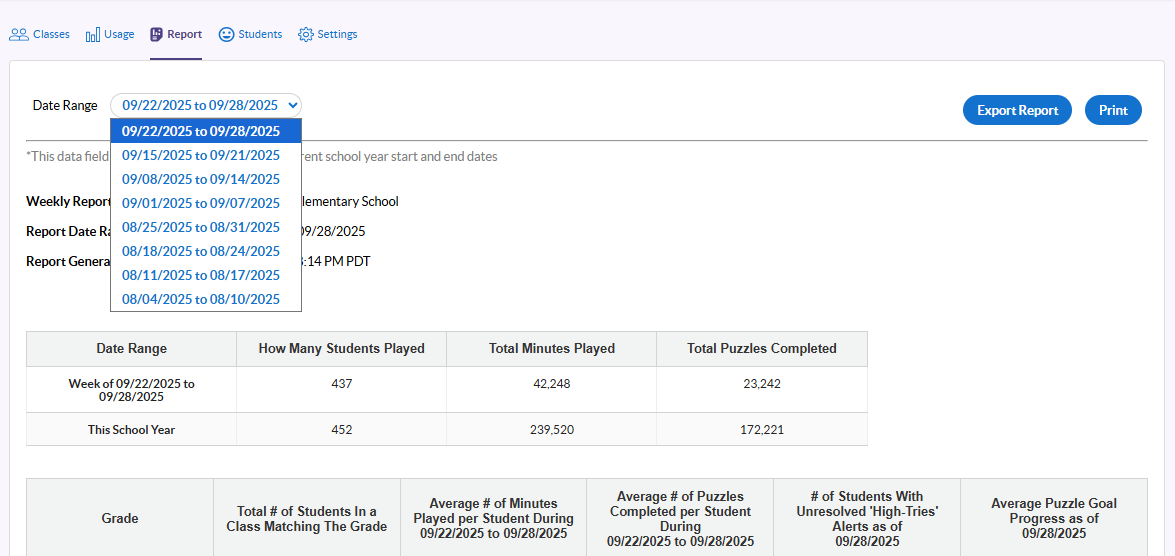Open the Classes tab
Image resolution: width=1175 pixels, height=556 pixels.
[39, 34]
